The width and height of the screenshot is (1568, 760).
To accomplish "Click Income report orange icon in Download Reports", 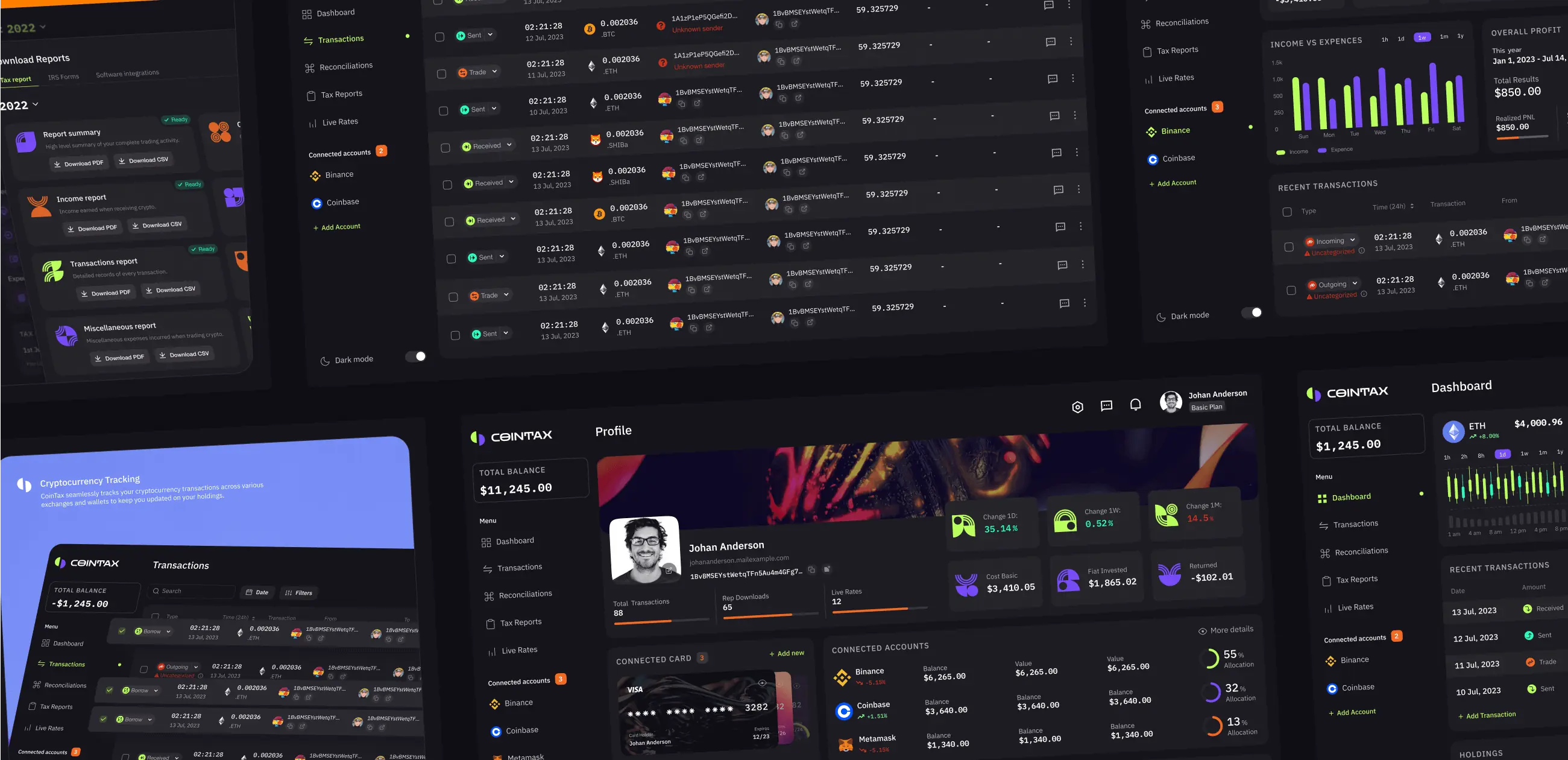I will tap(40, 206).
